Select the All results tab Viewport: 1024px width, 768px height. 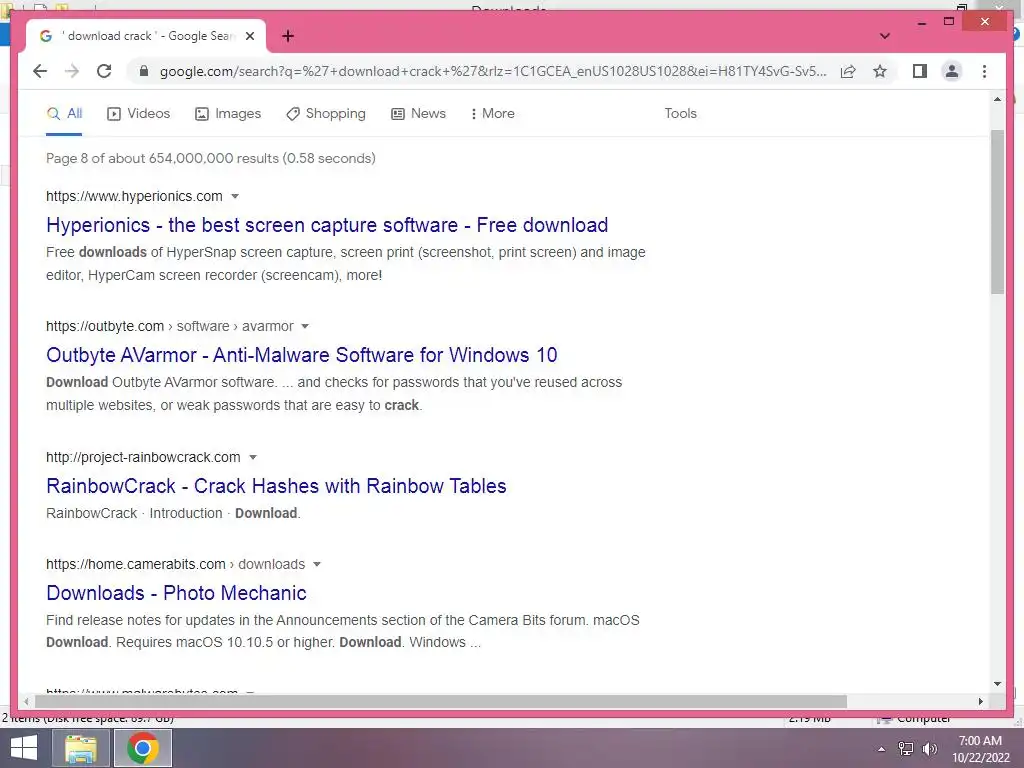pyautogui.click(x=65, y=114)
